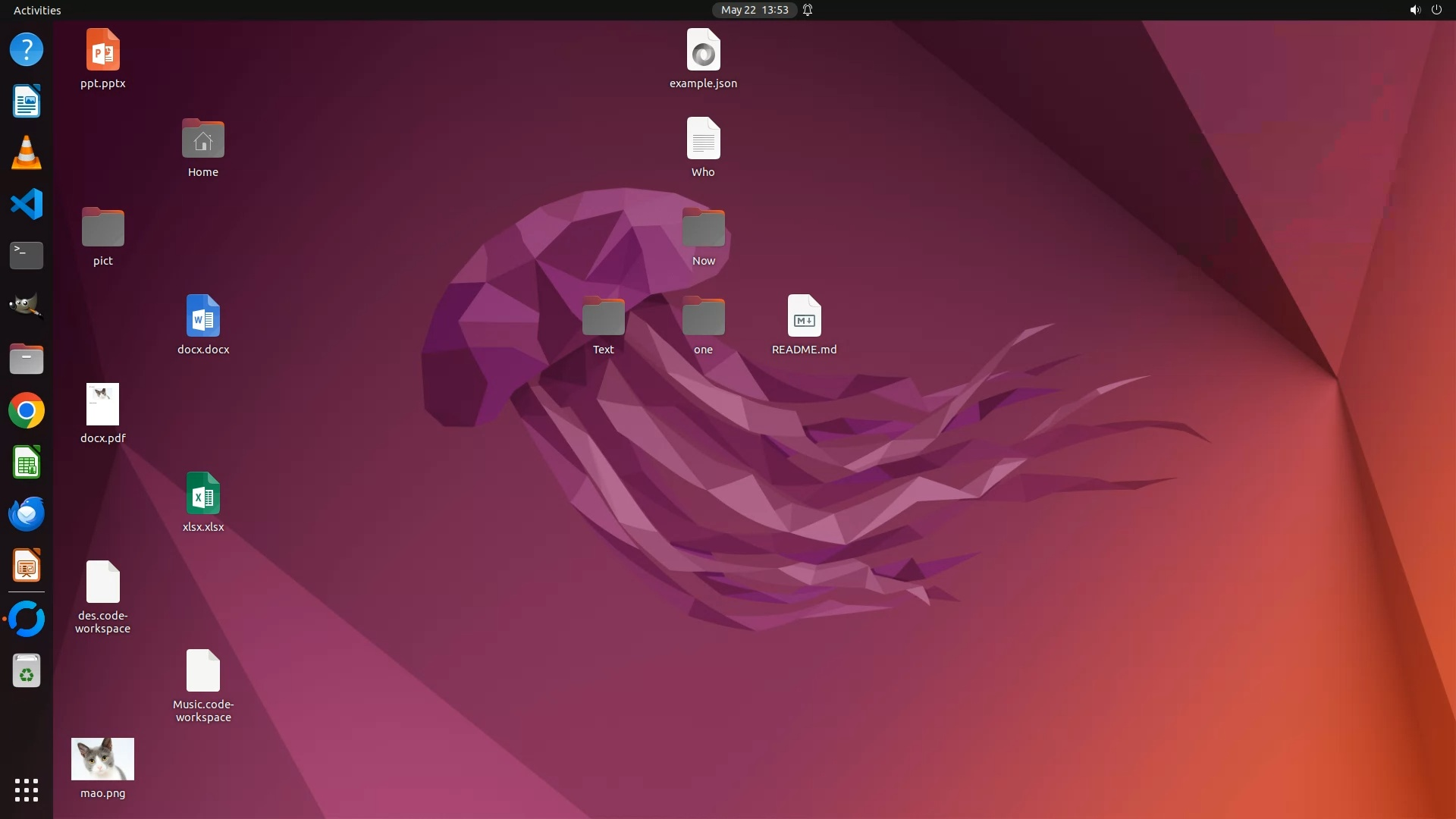Screen dimensions: 1456x819
Task: Open VLC media player from dock
Action: coord(27,152)
